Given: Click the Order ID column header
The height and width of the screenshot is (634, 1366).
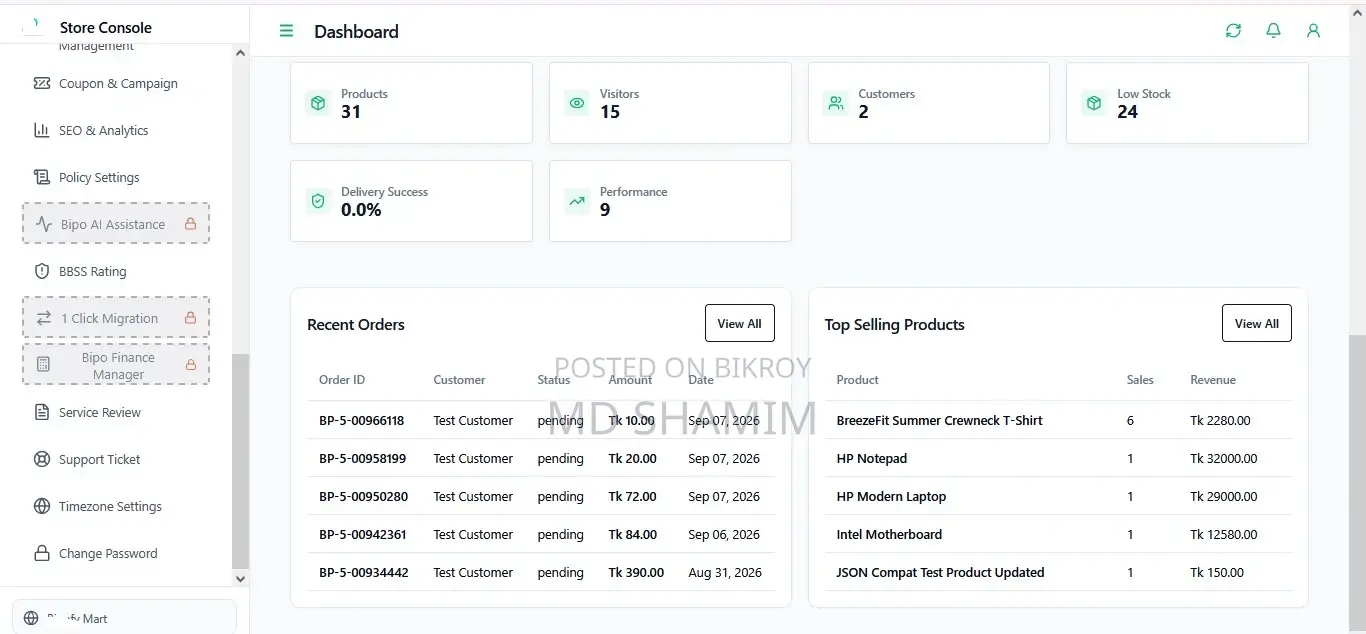Looking at the screenshot, I should pyautogui.click(x=342, y=380).
